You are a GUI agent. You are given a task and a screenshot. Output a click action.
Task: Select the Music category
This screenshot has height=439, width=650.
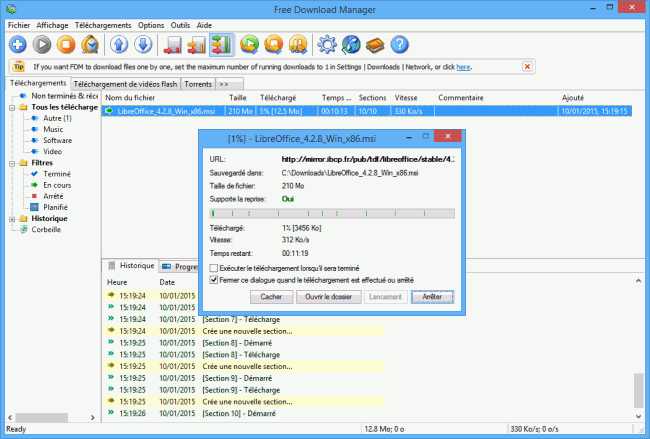pyautogui.click(x=53, y=129)
